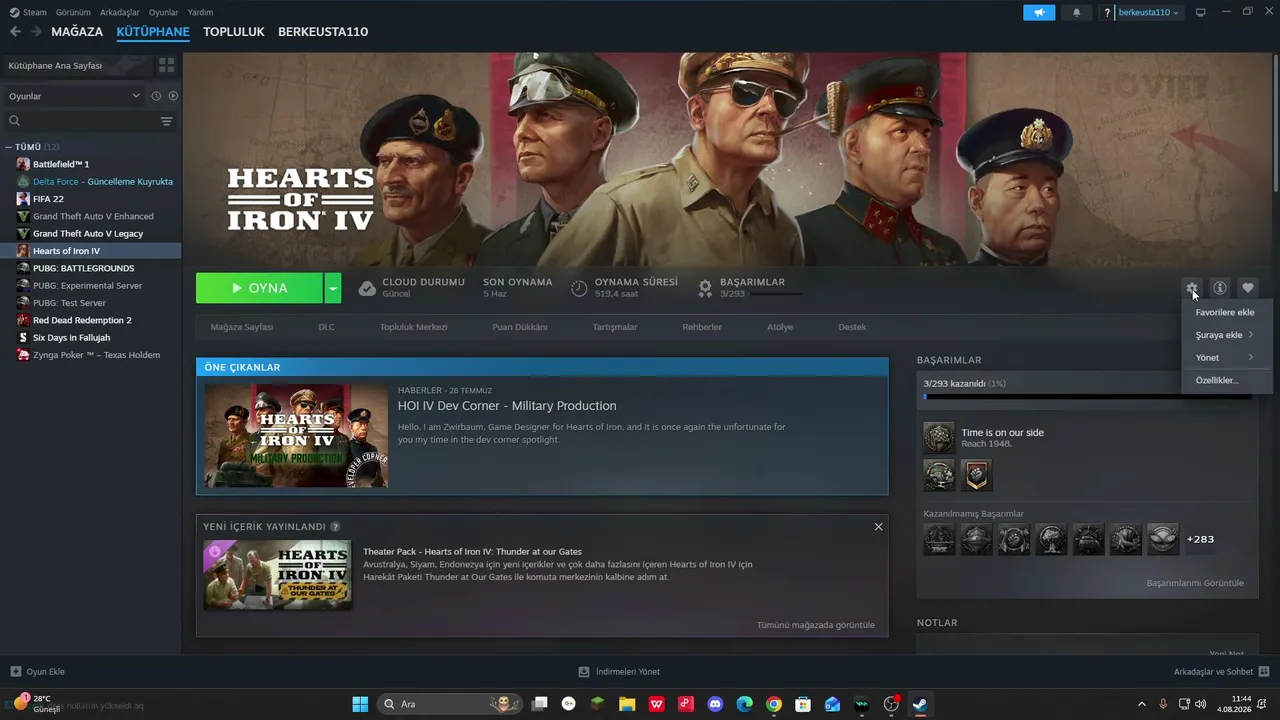
Task: Switch to the MAĞAZA tab
Action: (x=77, y=32)
